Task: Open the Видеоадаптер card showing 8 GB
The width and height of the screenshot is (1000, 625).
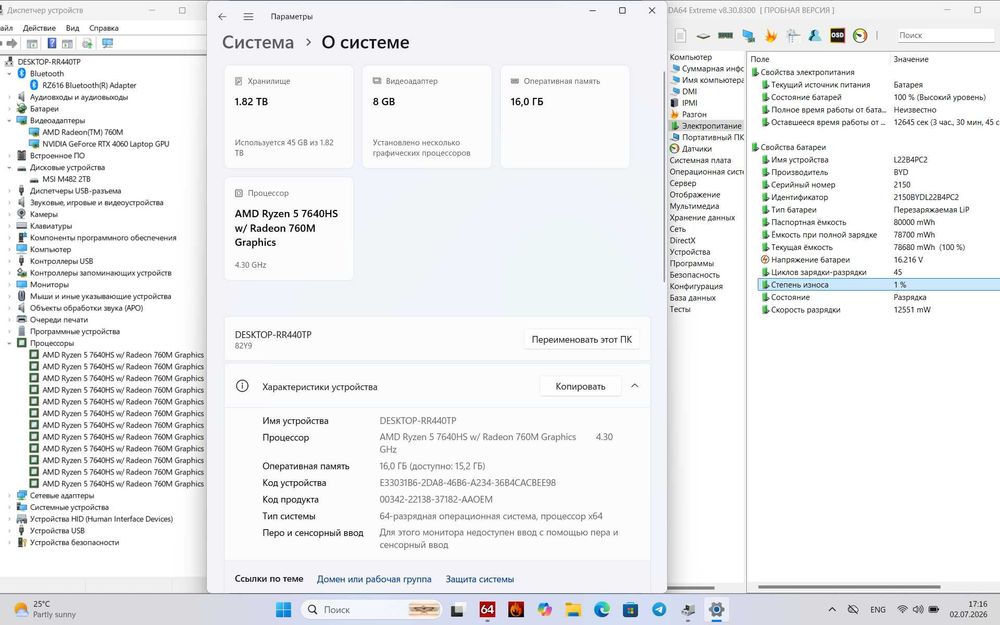Action: pos(427,117)
